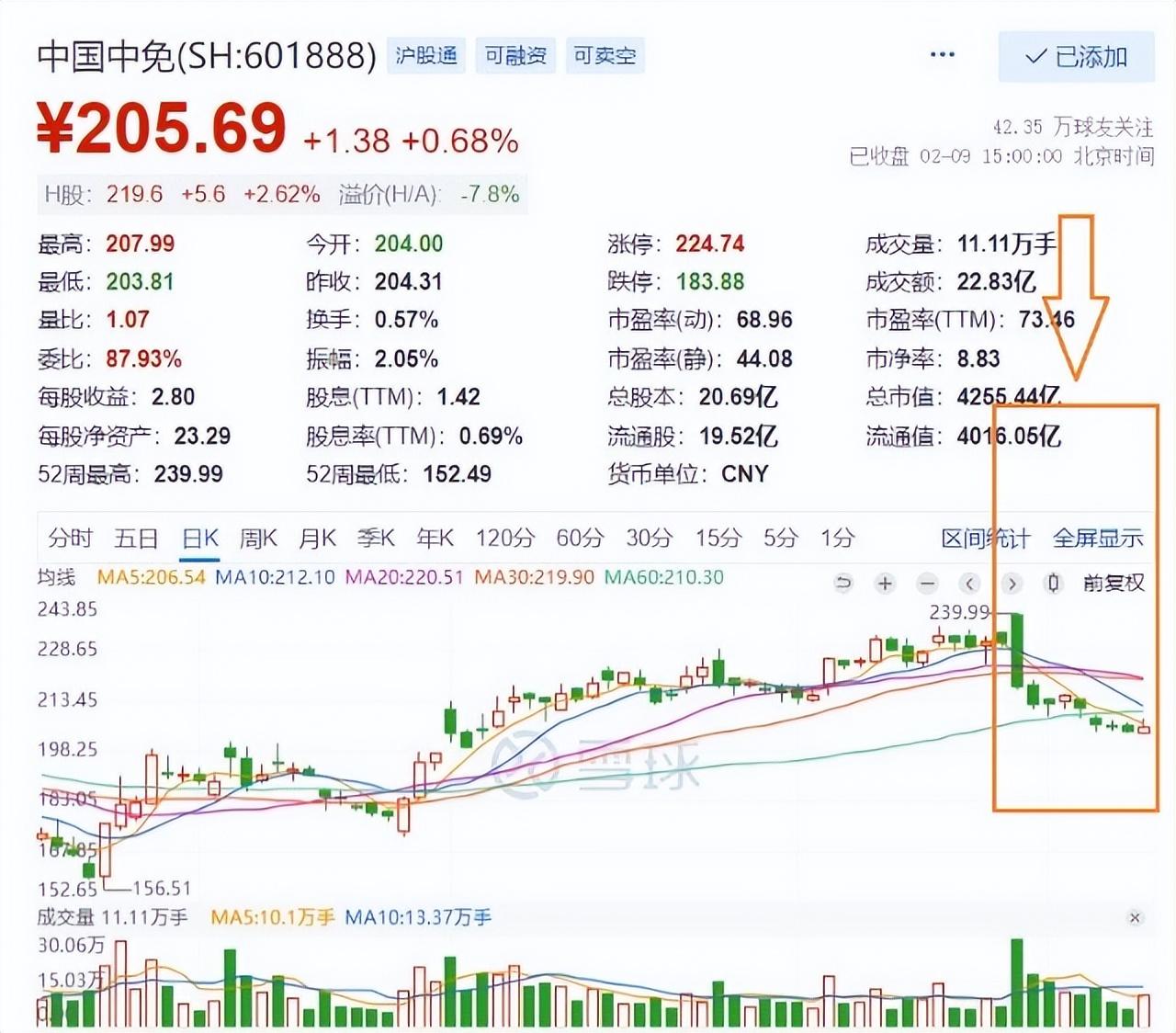Move chart left with previous arrow
Image resolution: width=1176 pixels, height=1033 pixels.
point(969,583)
